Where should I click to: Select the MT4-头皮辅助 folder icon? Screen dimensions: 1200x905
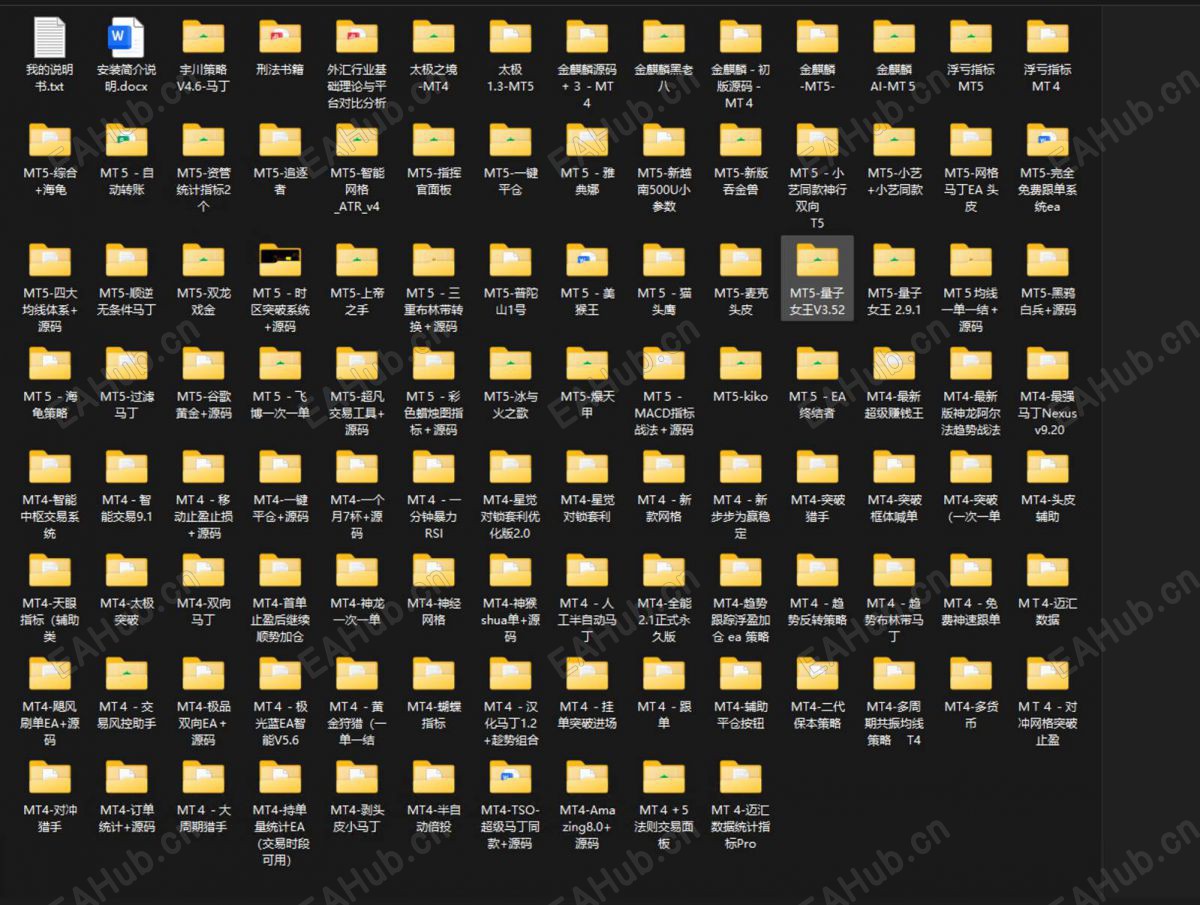coord(1047,467)
